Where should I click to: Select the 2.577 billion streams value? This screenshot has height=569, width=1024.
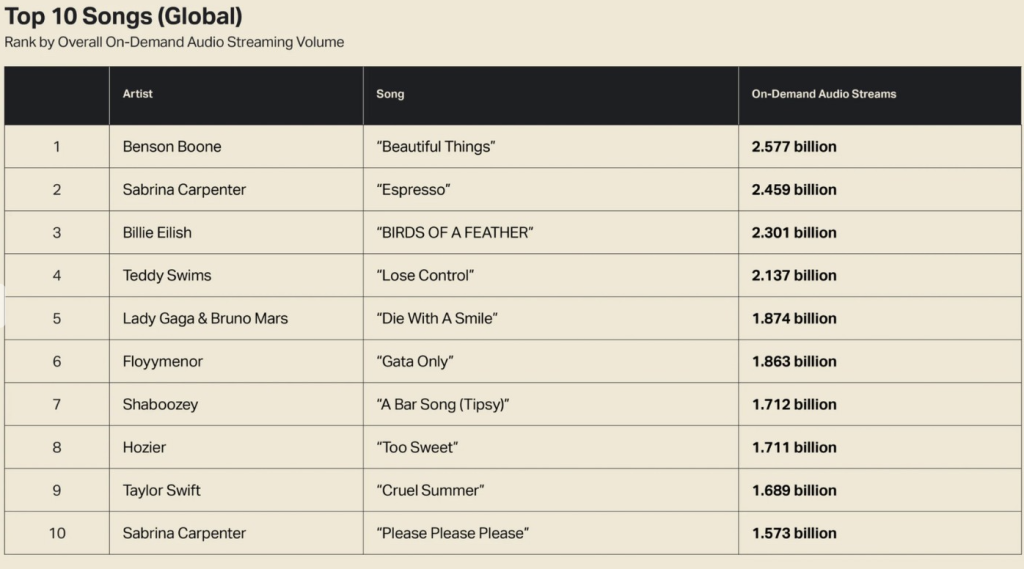click(794, 147)
